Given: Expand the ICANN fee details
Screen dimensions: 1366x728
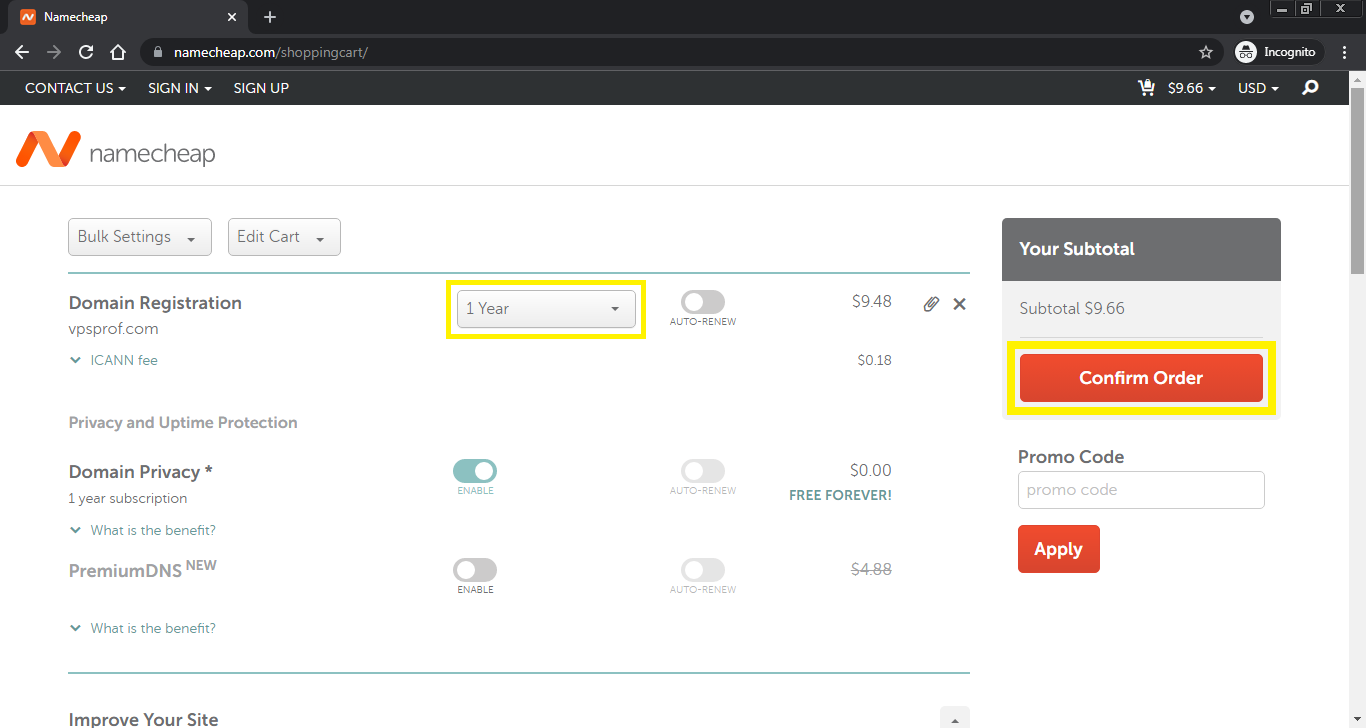Looking at the screenshot, I should coord(113,360).
